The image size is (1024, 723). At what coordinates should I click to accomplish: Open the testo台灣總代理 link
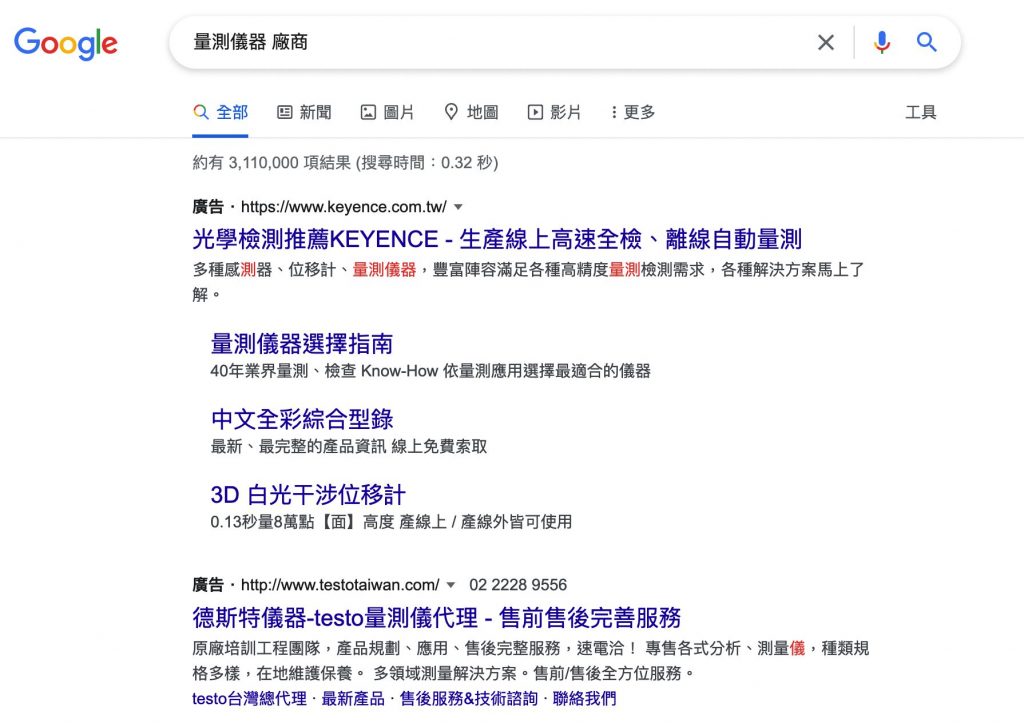[249, 699]
